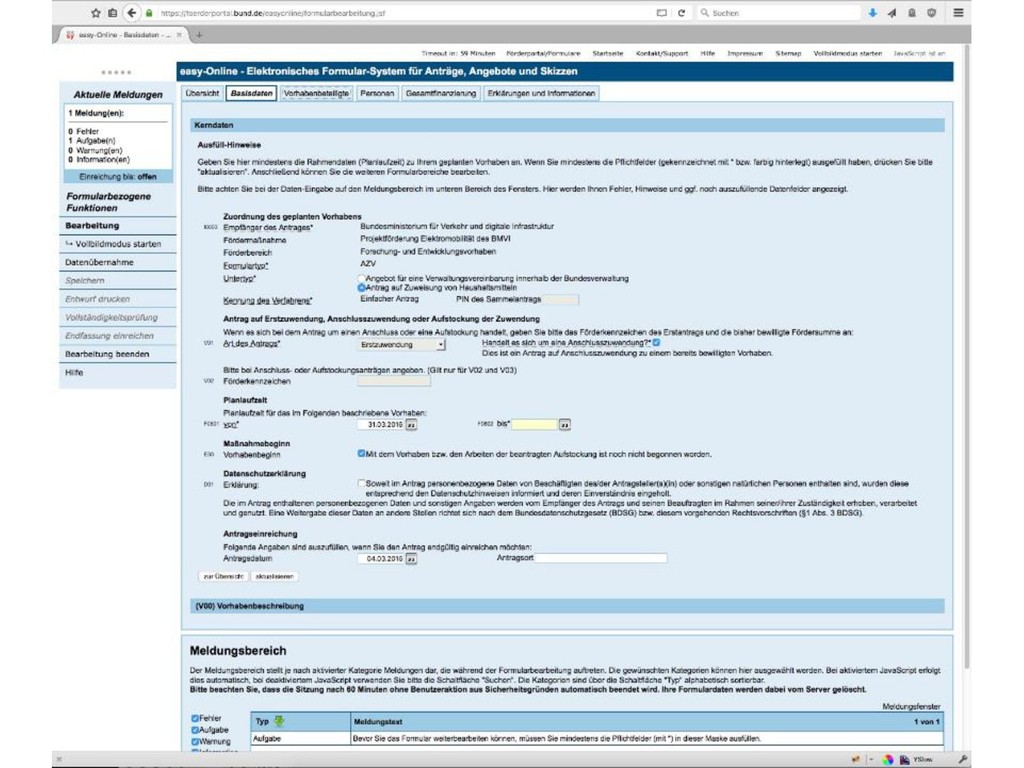Open the browser hamburger menu
Image resolution: width=1024 pixels, height=768 pixels.
(958, 12)
